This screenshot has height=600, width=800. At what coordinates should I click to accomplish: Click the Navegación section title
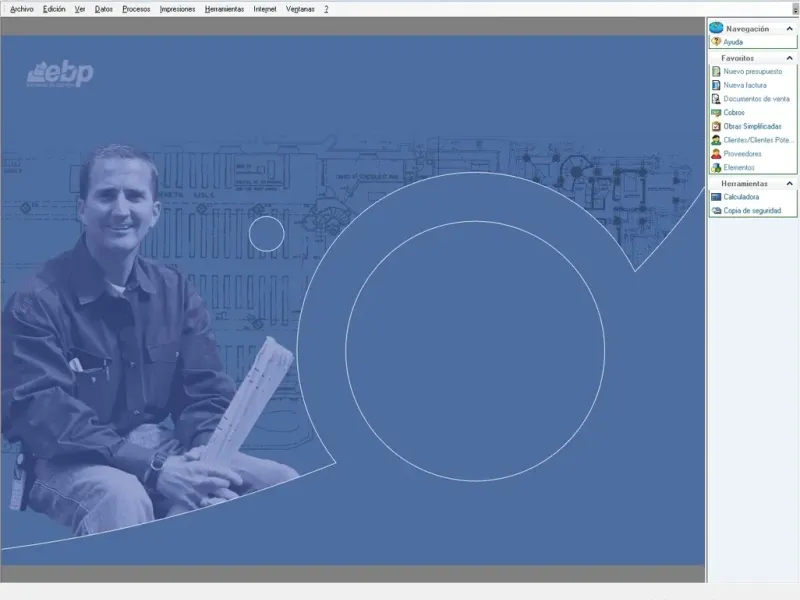747,29
